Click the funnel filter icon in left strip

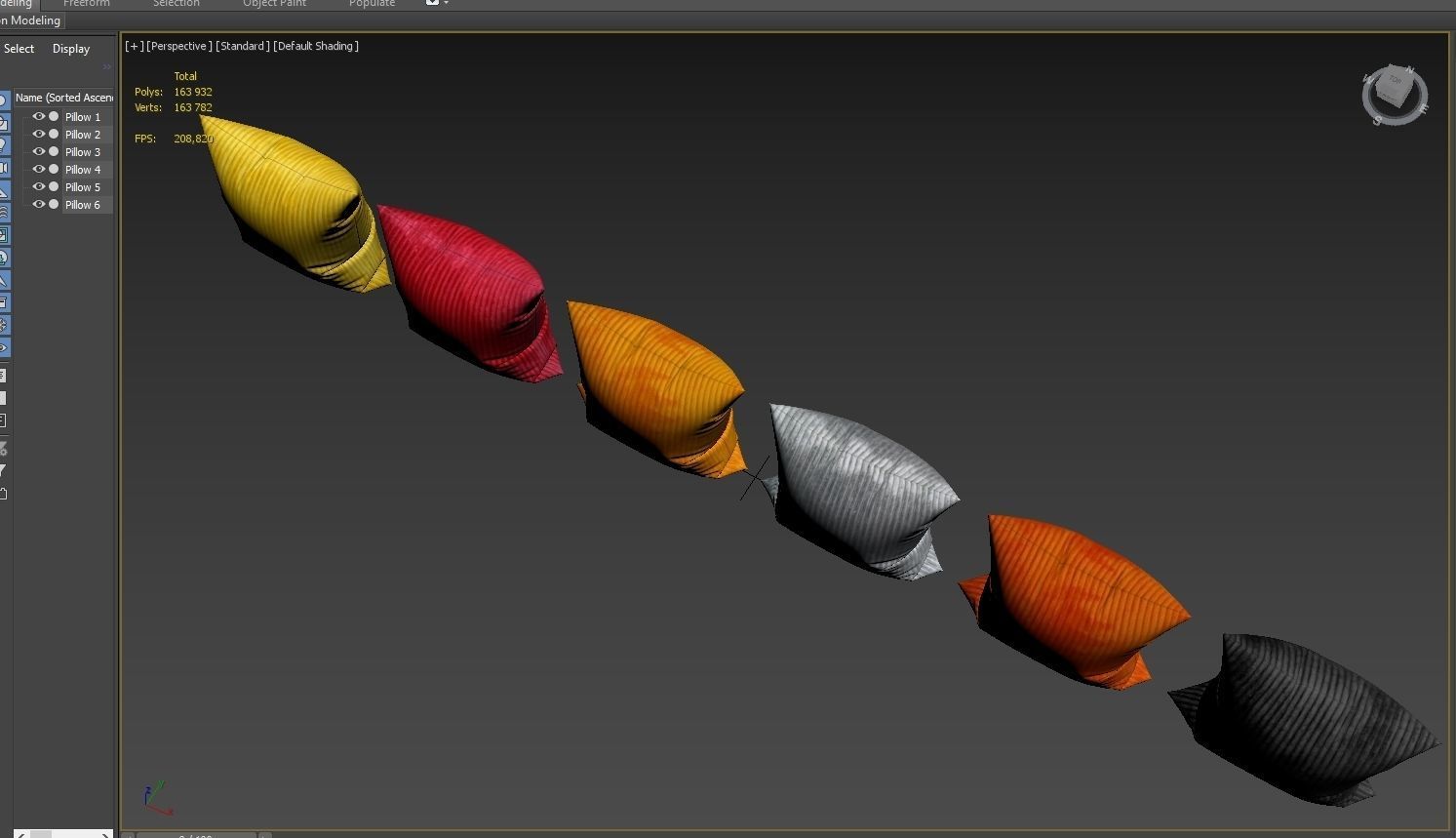coord(4,471)
